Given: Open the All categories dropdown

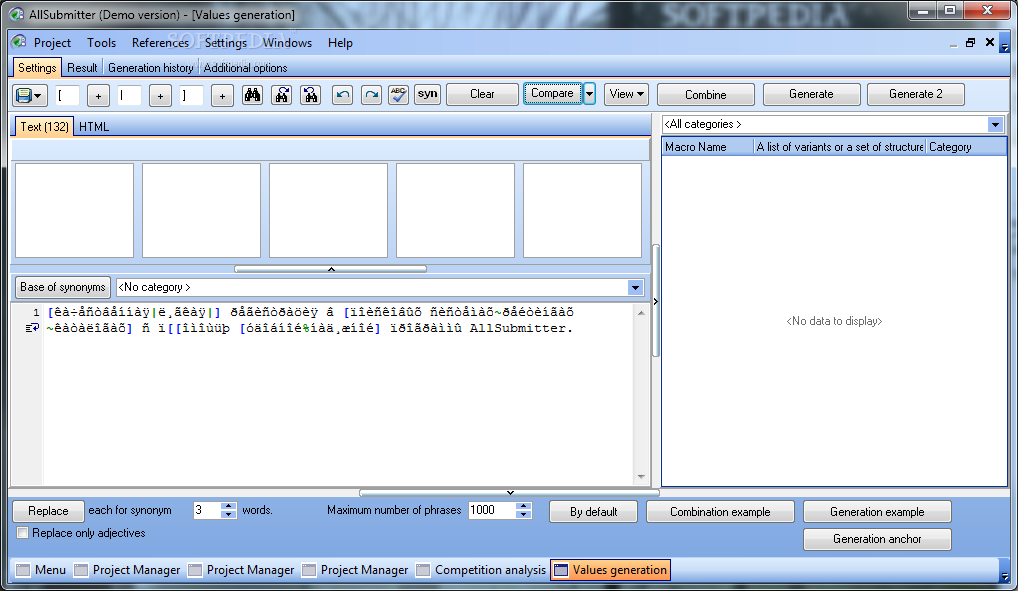Looking at the screenshot, I should click(995, 125).
